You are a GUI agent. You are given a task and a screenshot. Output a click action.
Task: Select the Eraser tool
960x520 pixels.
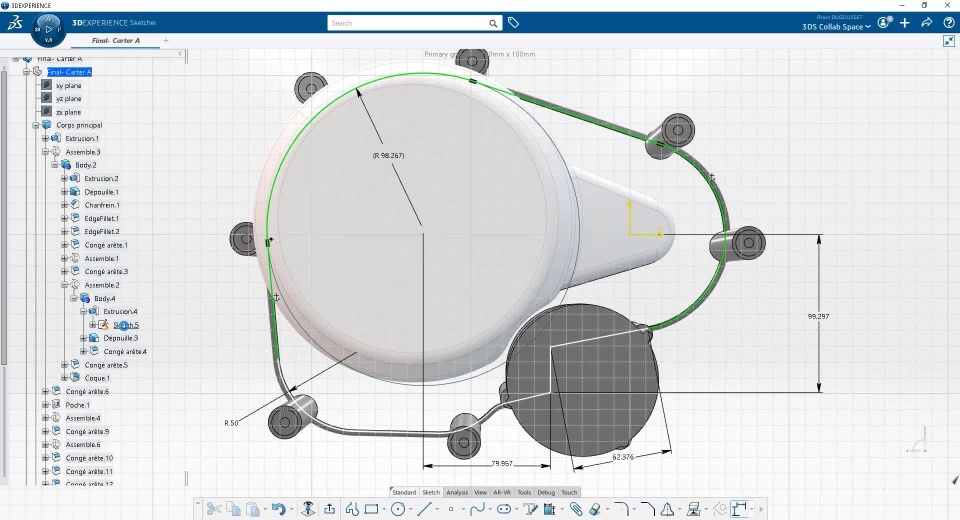point(594,508)
